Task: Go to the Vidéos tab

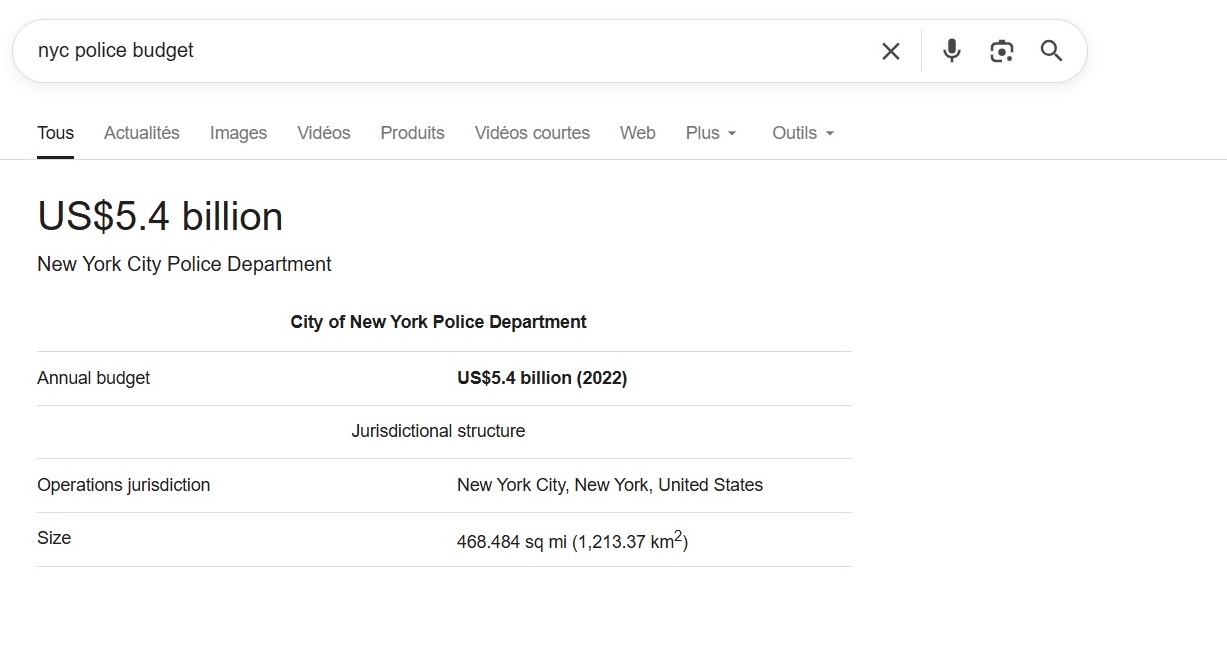Action: (x=323, y=133)
